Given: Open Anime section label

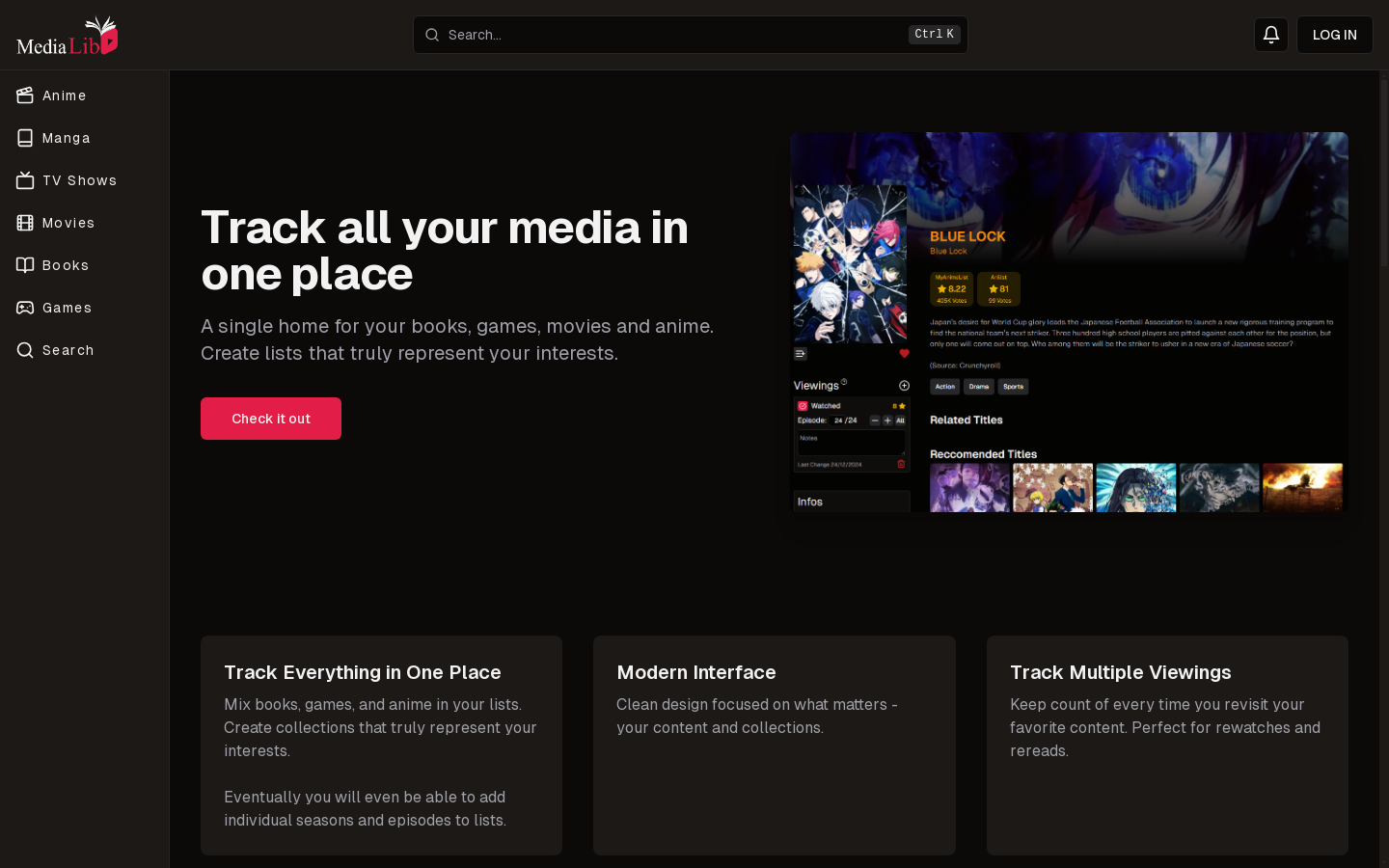Looking at the screenshot, I should (65, 95).
